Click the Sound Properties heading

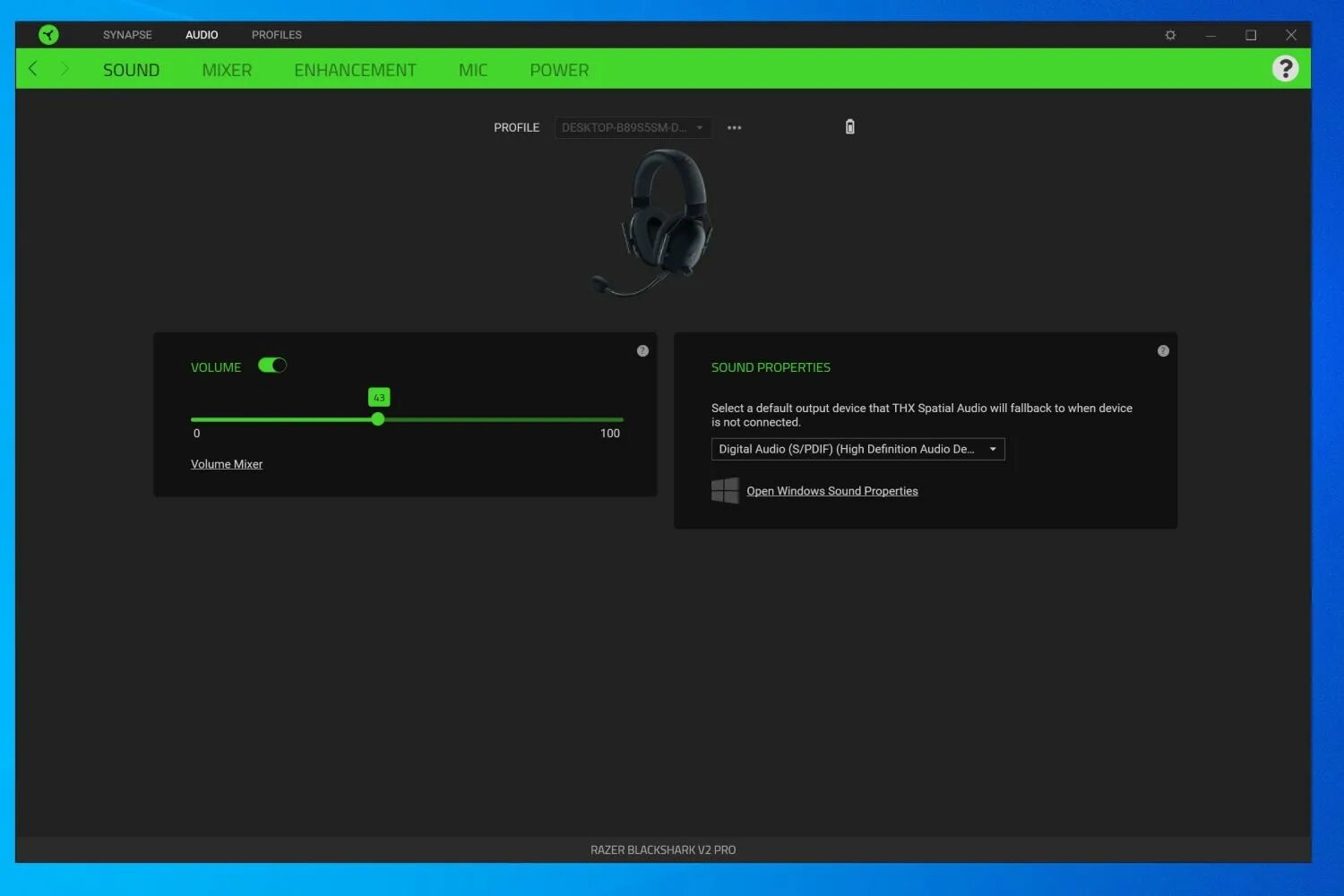tap(771, 367)
